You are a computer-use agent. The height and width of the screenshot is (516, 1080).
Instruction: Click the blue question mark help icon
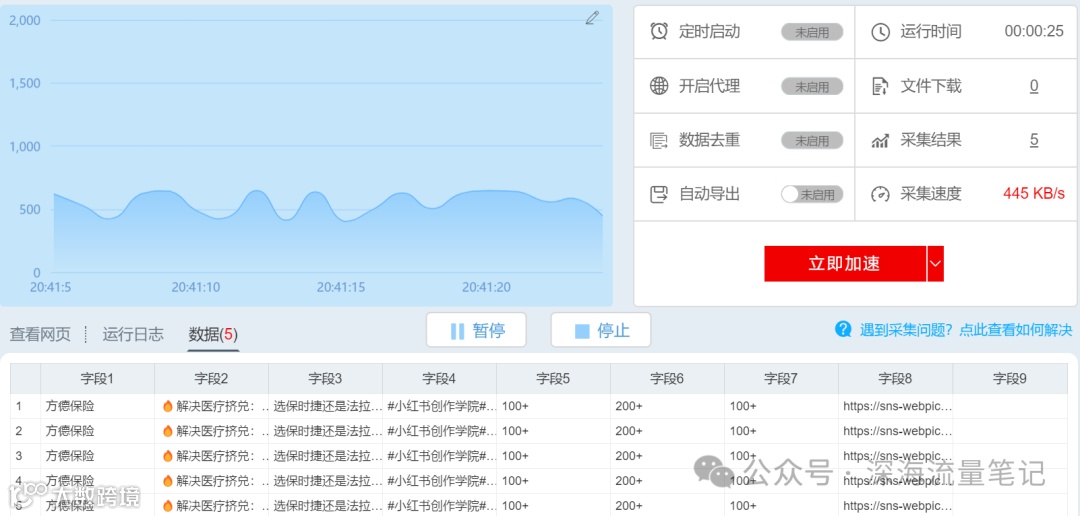tap(843, 329)
